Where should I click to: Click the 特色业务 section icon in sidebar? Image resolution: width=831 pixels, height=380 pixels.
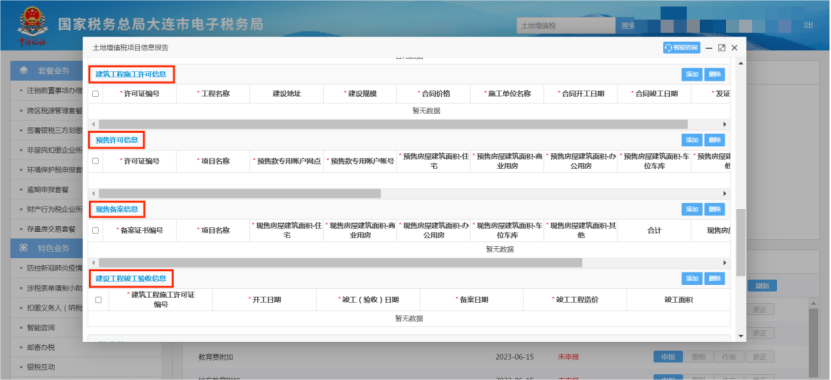click(x=24, y=248)
